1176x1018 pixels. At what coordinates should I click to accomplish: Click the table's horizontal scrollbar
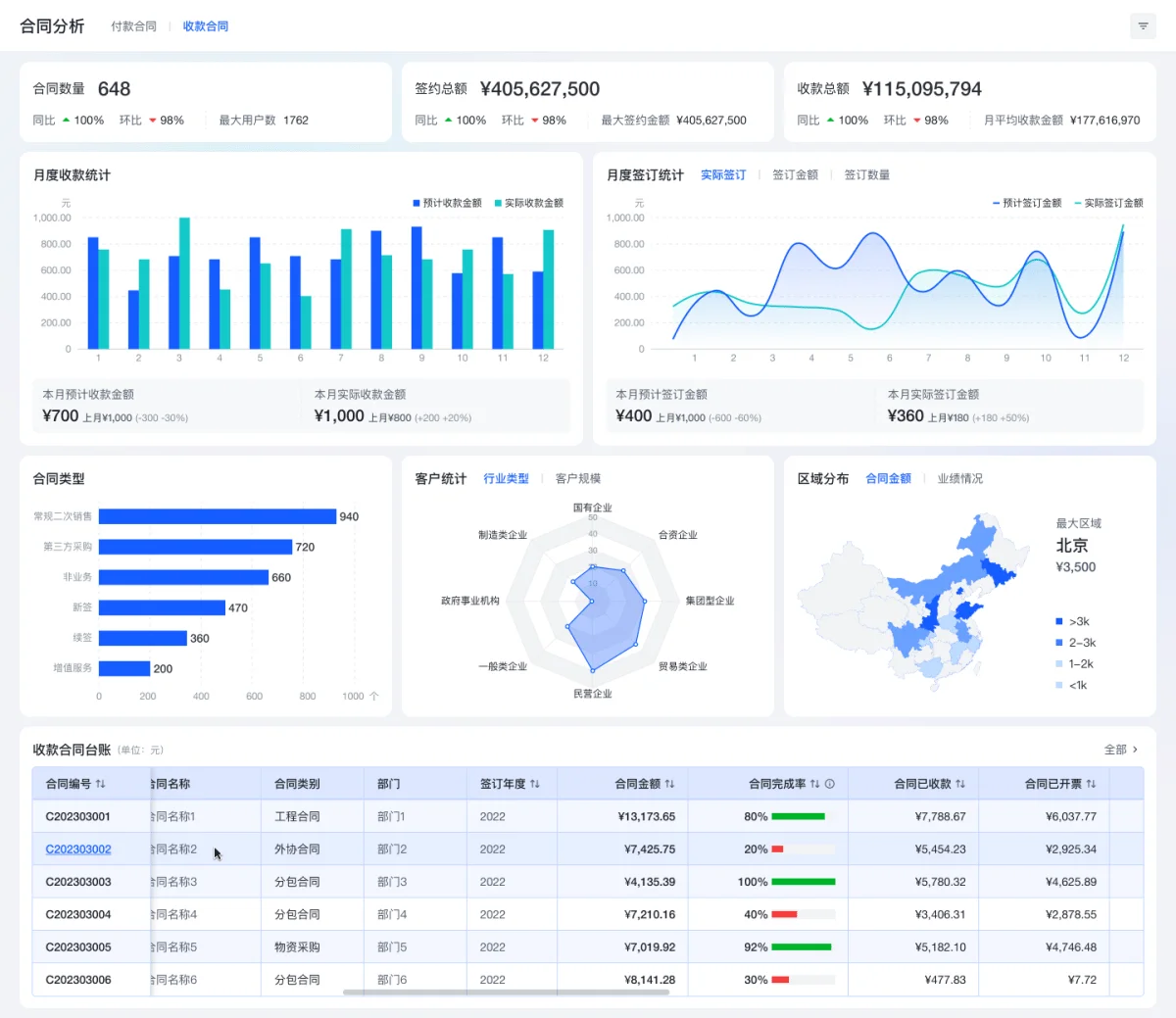click(x=506, y=993)
